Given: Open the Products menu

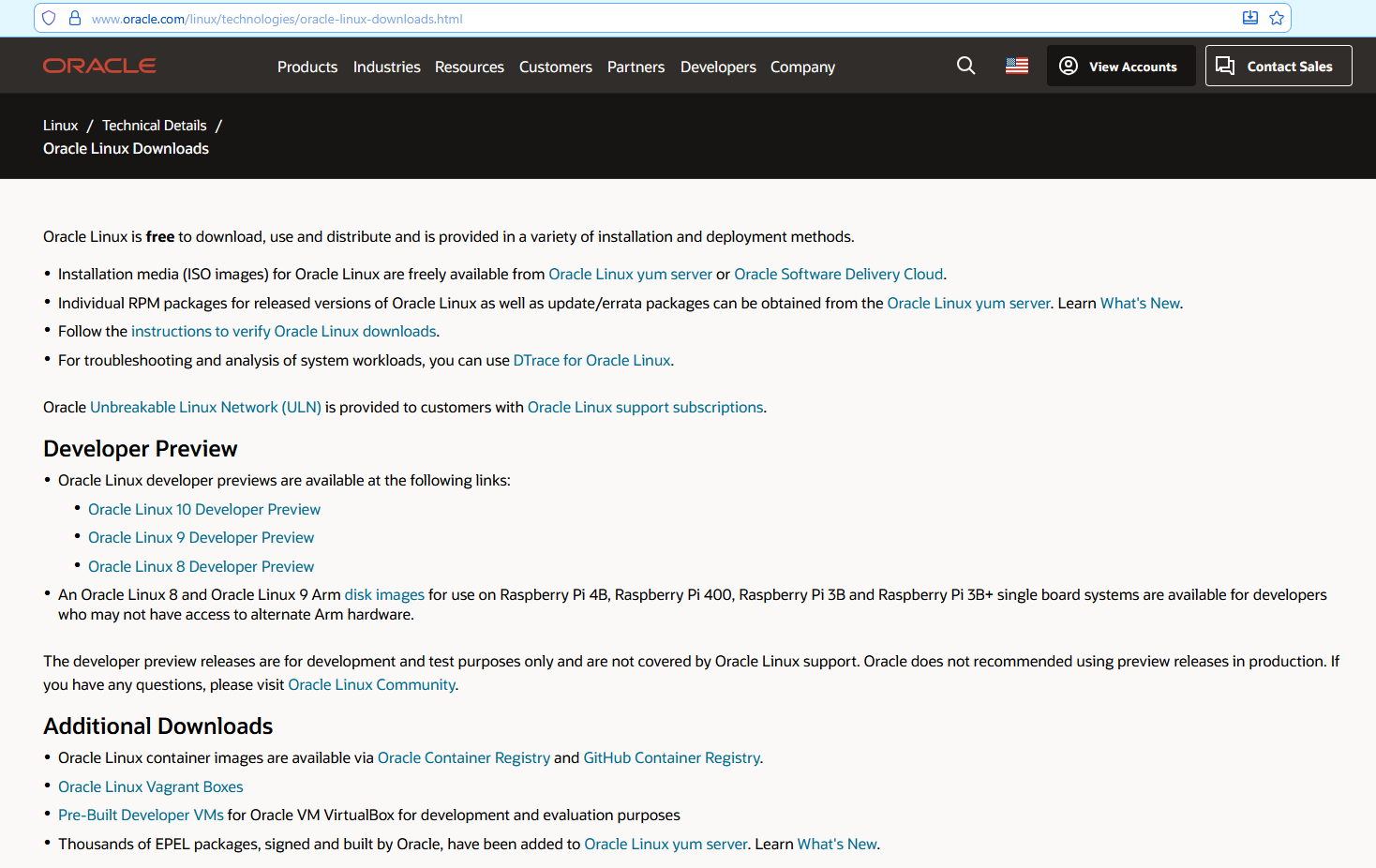Looking at the screenshot, I should pyautogui.click(x=307, y=67).
